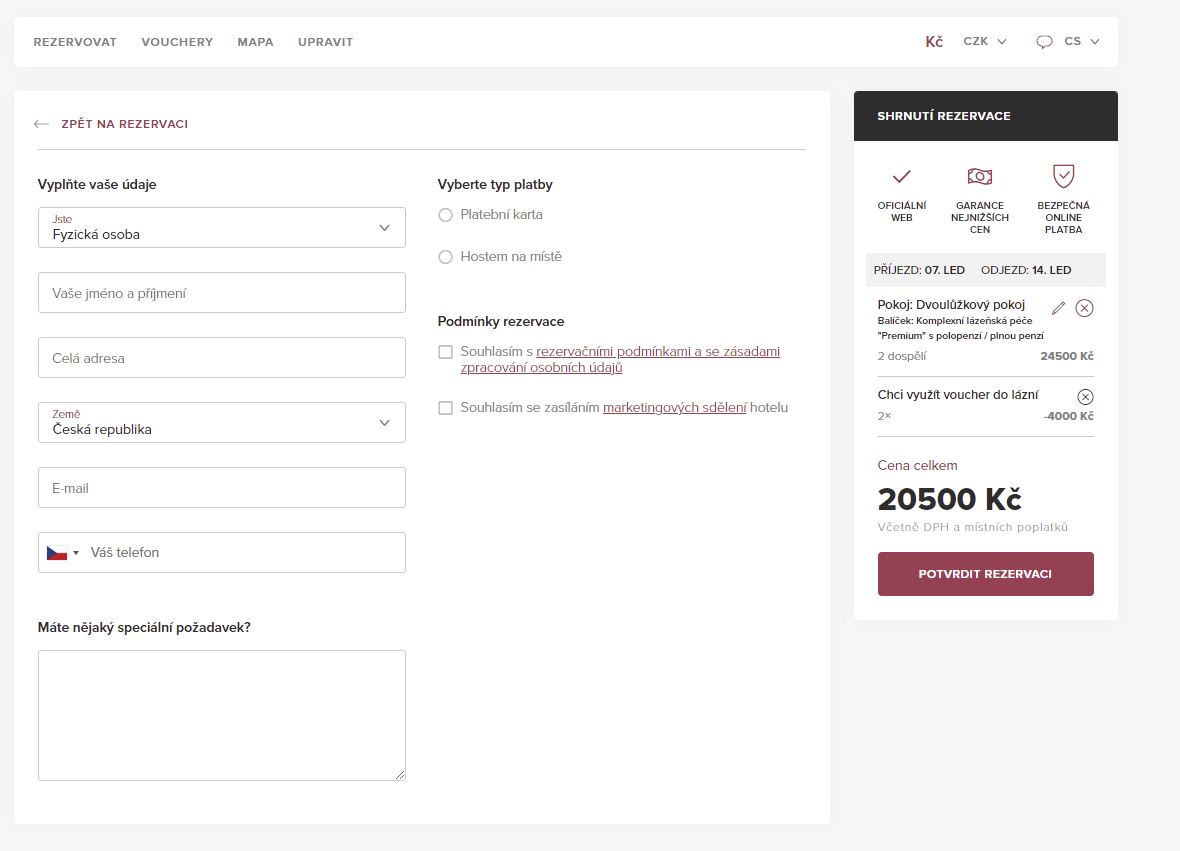The height and width of the screenshot is (851, 1180).
Task: Open the marketingových sdělení link
Action: point(674,408)
